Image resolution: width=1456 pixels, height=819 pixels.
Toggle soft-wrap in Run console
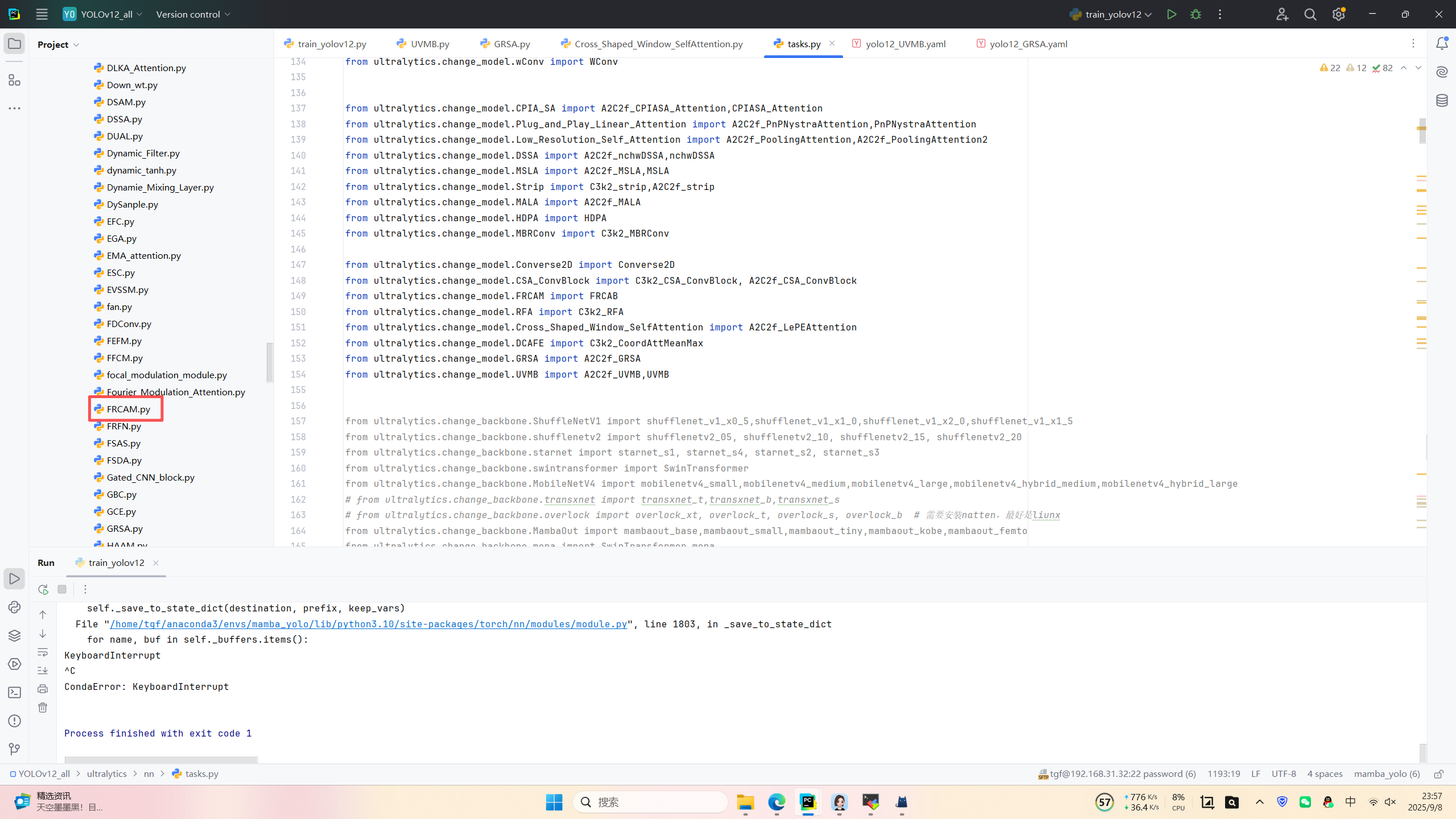(x=43, y=652)
